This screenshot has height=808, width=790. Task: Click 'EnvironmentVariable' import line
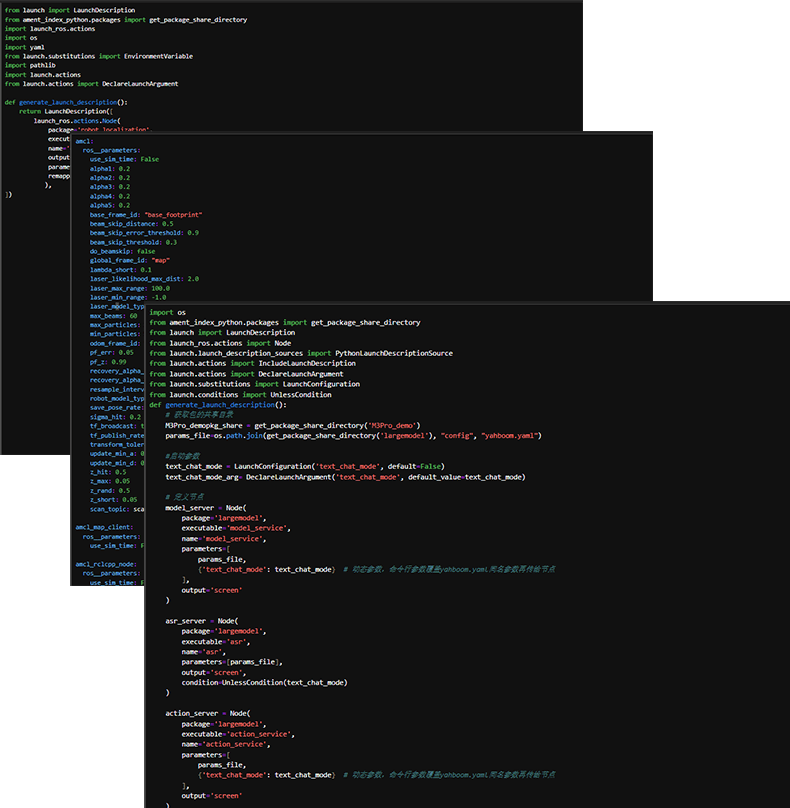(x=99, y=56)
